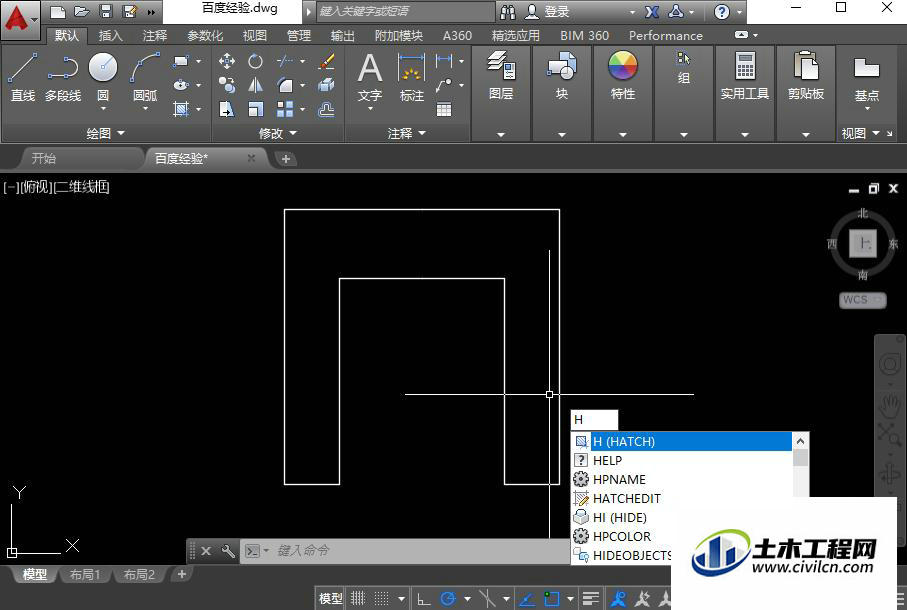Screen dimensions: 907x610
Task: Click the Multileader icon
Action: (x=444, y=85)
